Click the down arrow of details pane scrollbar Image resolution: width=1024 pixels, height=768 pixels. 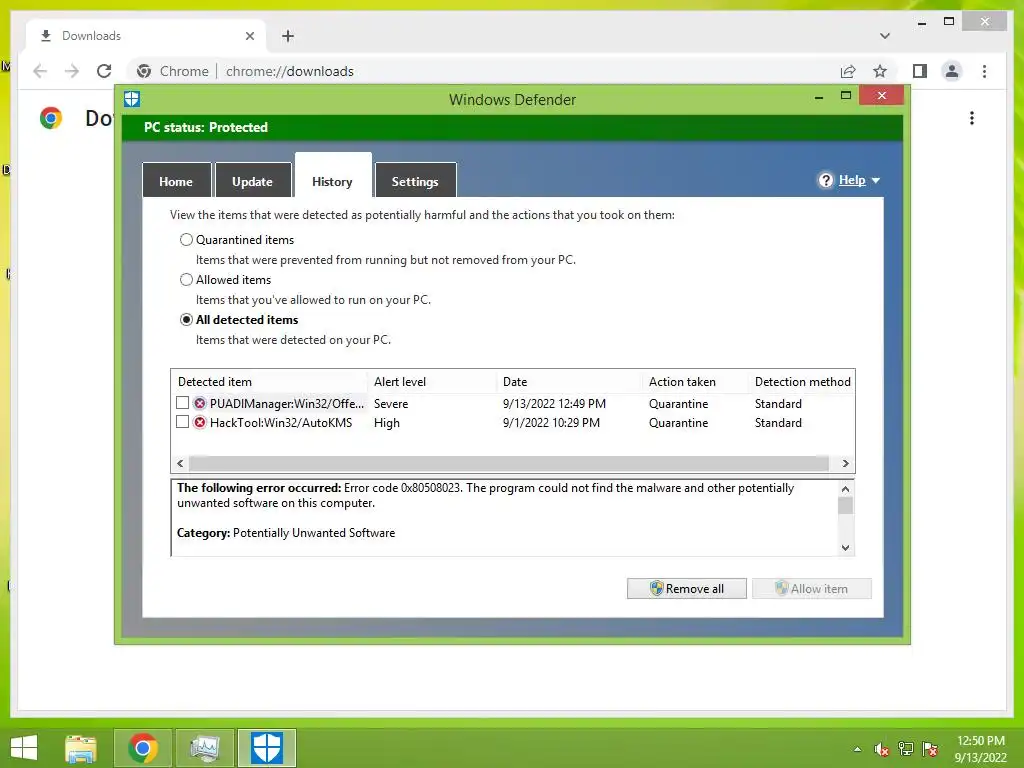846,547
